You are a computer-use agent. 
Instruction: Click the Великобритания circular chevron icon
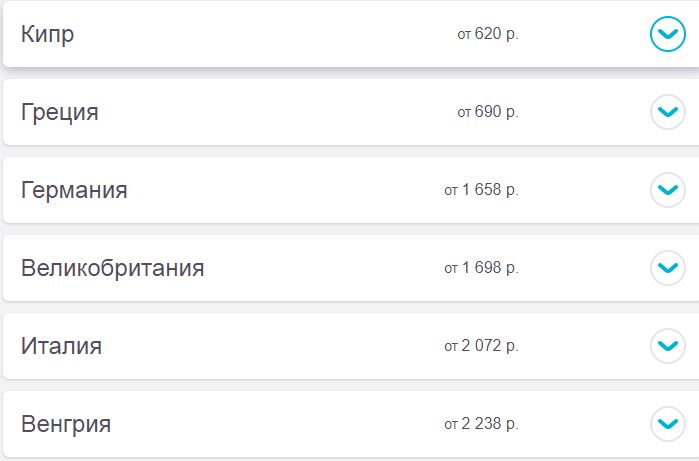pyautogui.click(x=667, y=268)
